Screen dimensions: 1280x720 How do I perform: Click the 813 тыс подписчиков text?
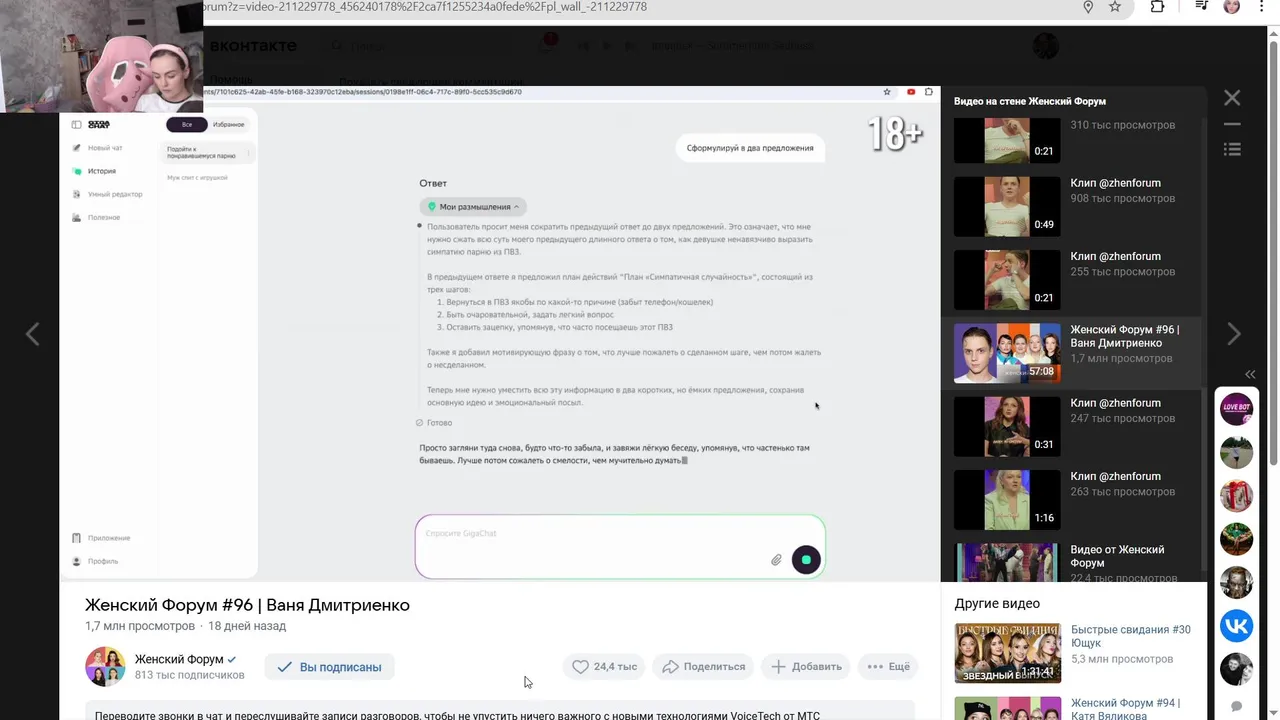pyautogui.click(x=190, y=675)
